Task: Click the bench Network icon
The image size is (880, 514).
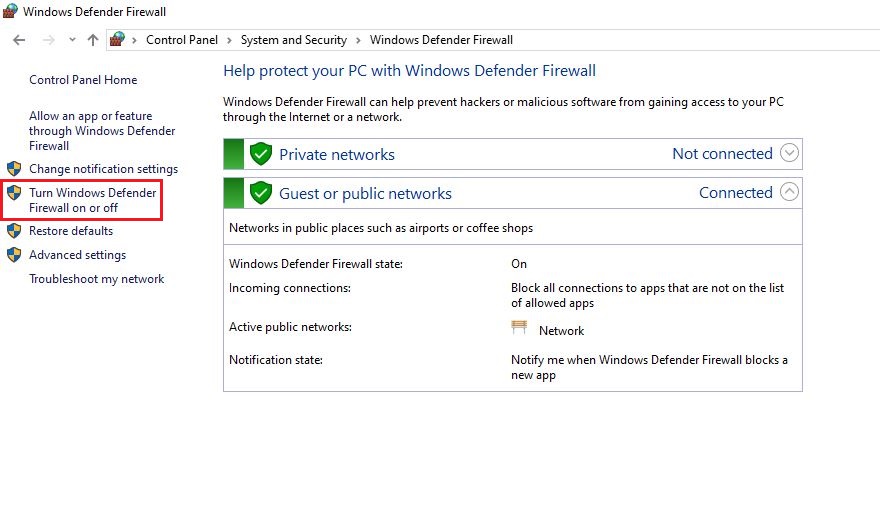Action: point(519,327)
